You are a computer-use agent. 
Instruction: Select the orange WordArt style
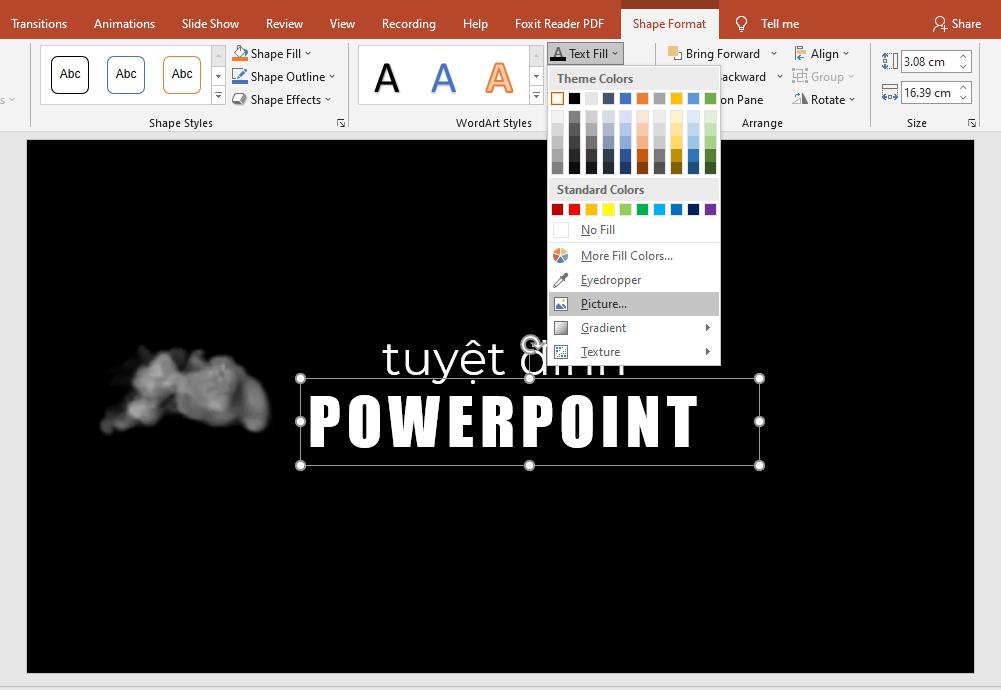pyautogui.click(x=498, y=78)
